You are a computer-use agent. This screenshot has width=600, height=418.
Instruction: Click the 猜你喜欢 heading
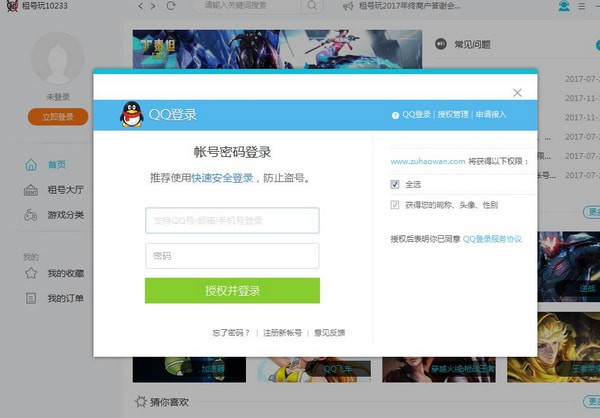169,402
